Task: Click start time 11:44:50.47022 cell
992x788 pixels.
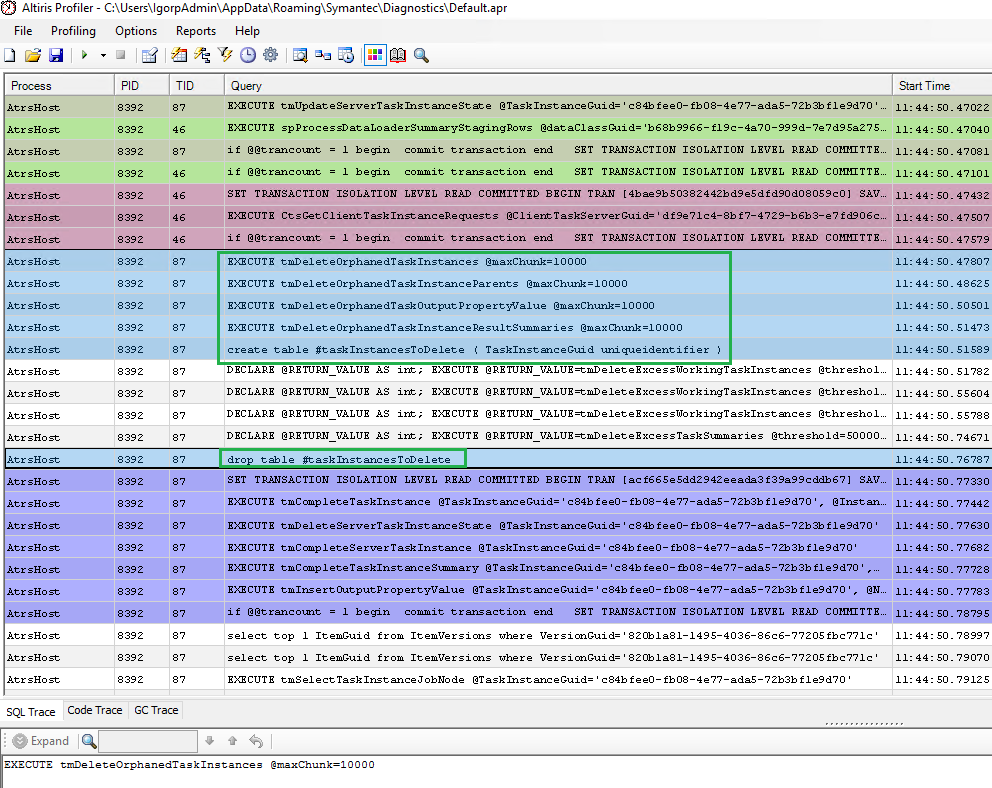Action: click(x=942, y=108)
